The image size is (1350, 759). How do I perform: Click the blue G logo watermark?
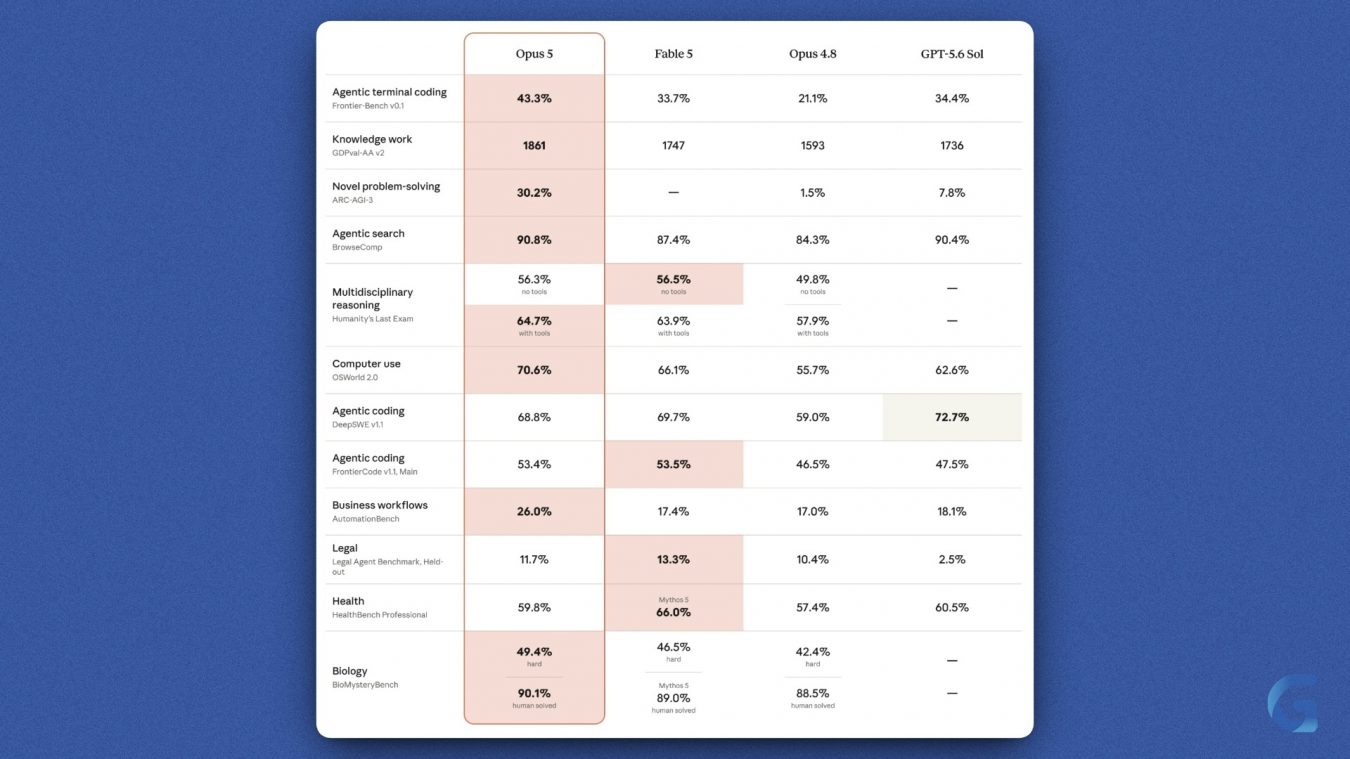click(x=1292, y=704)
